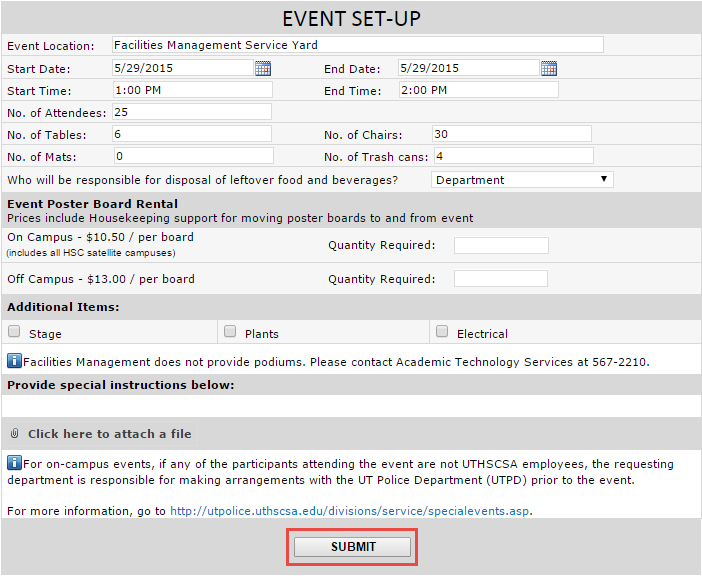Expand the food disposal responsibility dropdown
Viewport: 702px width, 576px height.
pos(522,180)
